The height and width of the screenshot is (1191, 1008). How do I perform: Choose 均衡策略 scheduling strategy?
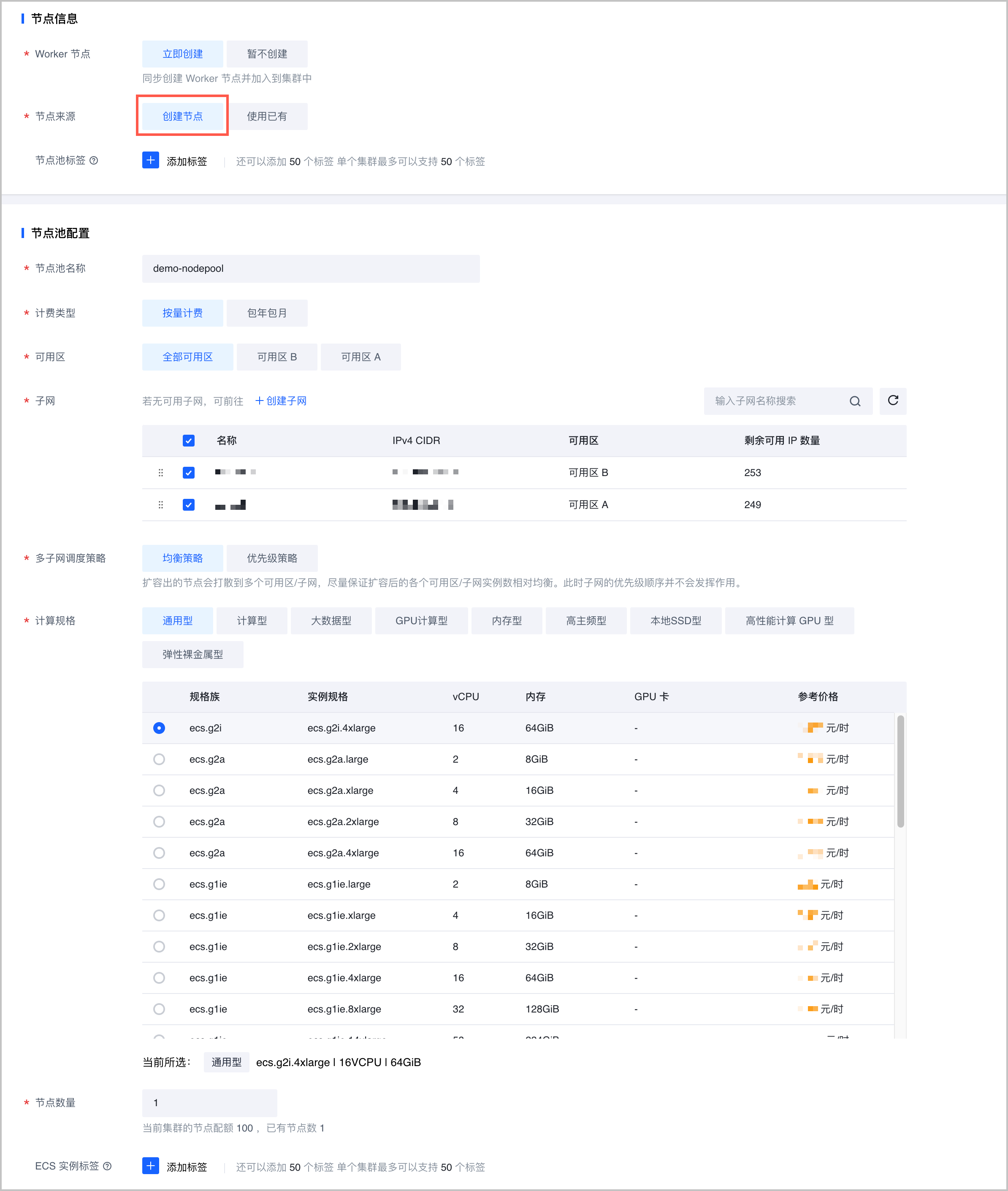coord(182,558)
